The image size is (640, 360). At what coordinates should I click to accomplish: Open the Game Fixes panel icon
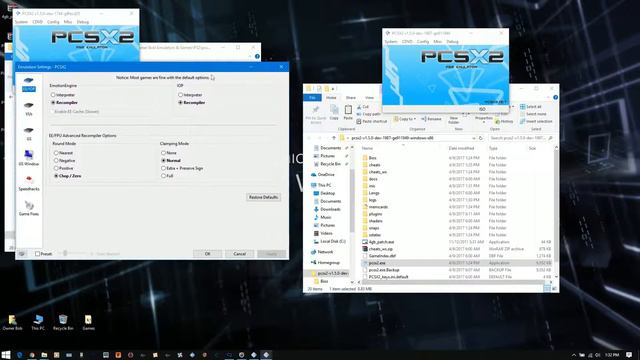[29, 208]
